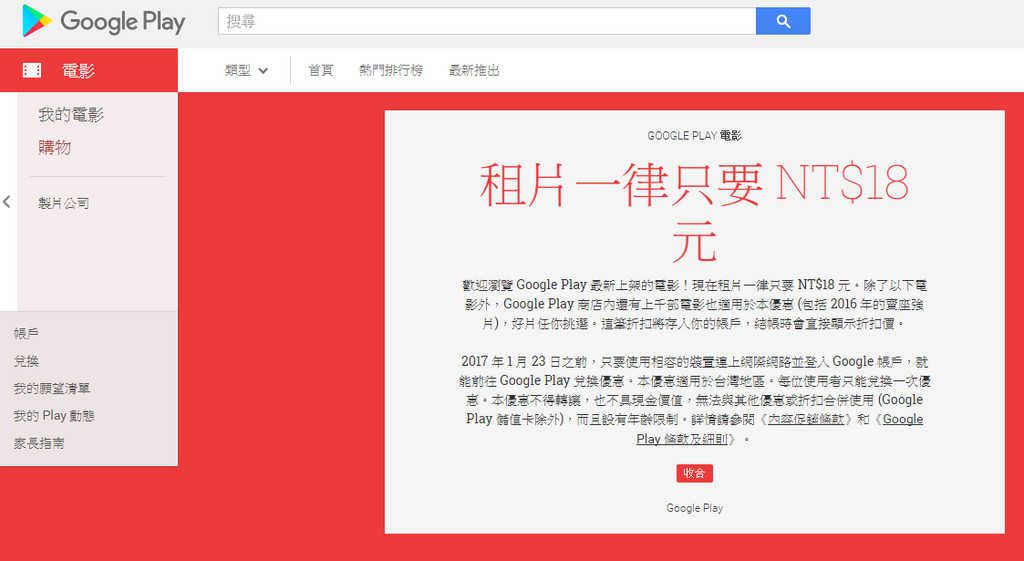The image size is (1024, 561).
Task: Open 我的願望清單 wishlist
Action: click(52, 388)
